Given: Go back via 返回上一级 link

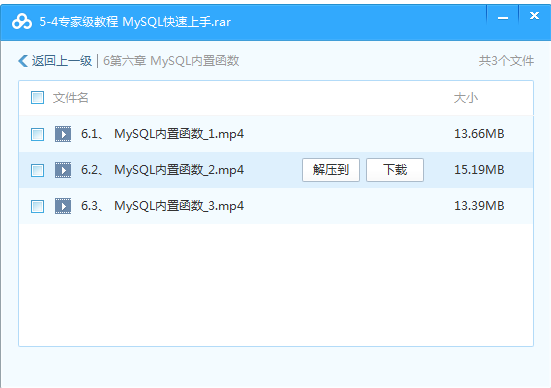Looking at the screenshot, I should pos(62,61).
